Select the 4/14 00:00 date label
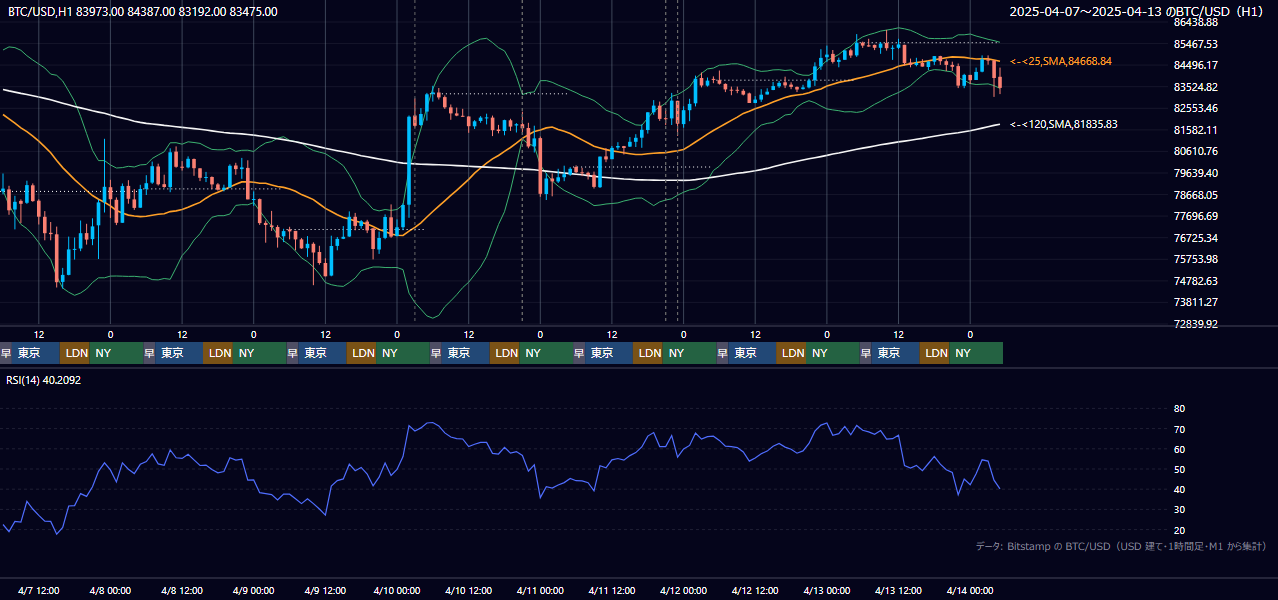The width and height of the screenshot is (1278, 600). pyautogui.click(x=969, y=590)
